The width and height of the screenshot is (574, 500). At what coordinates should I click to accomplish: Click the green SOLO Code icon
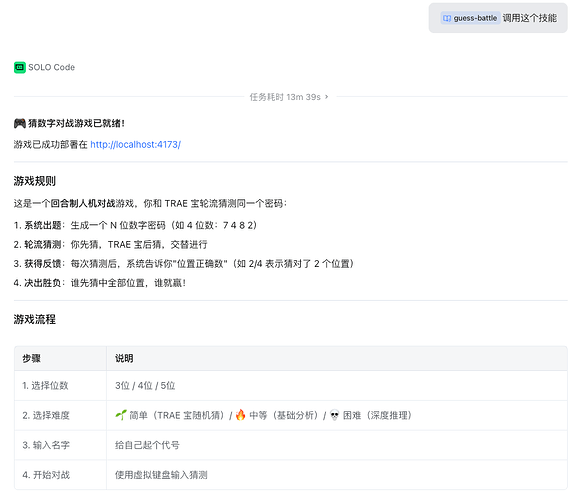click(x=20, y=67)
